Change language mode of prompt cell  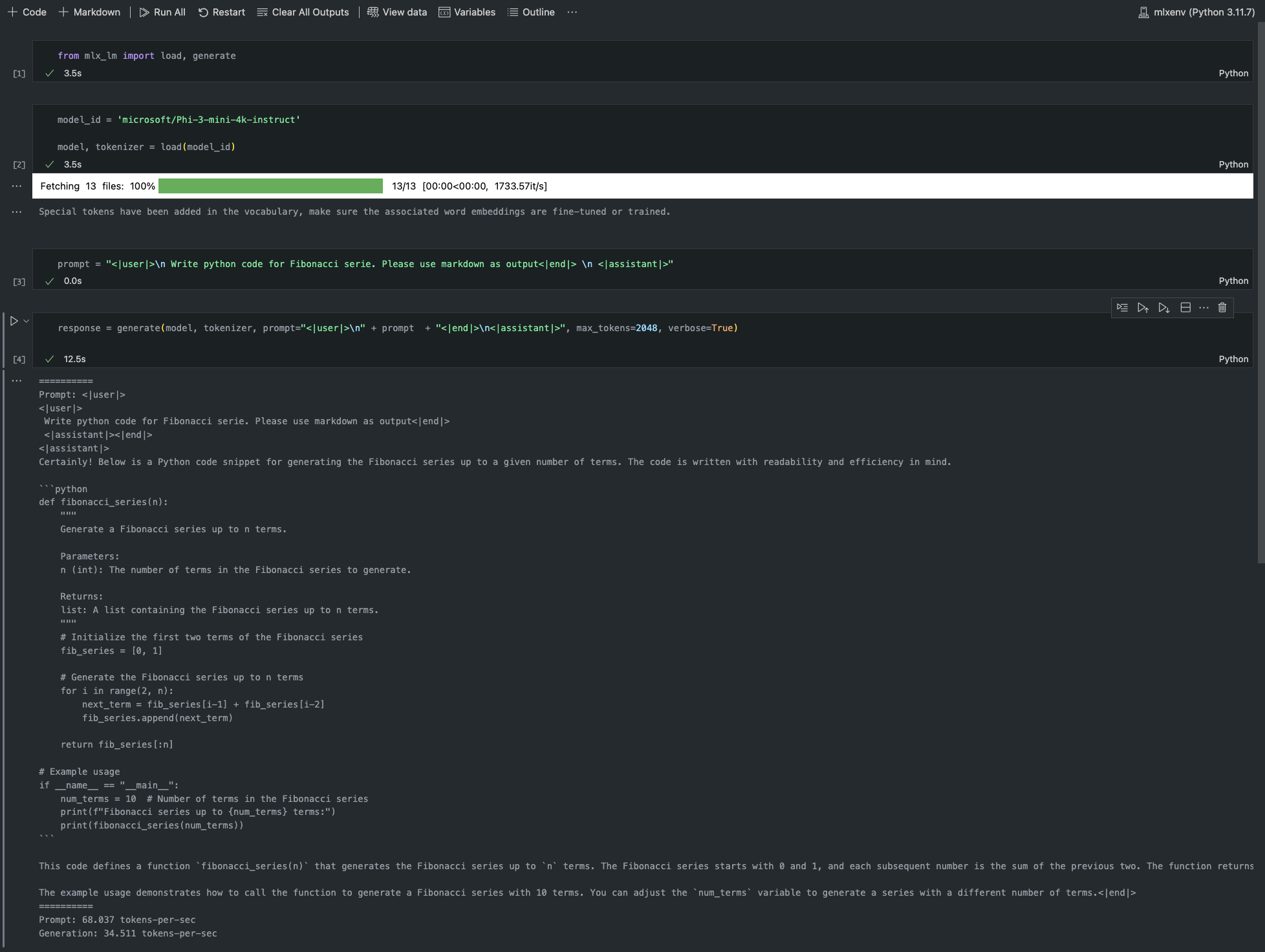(x=1233, y=281)
